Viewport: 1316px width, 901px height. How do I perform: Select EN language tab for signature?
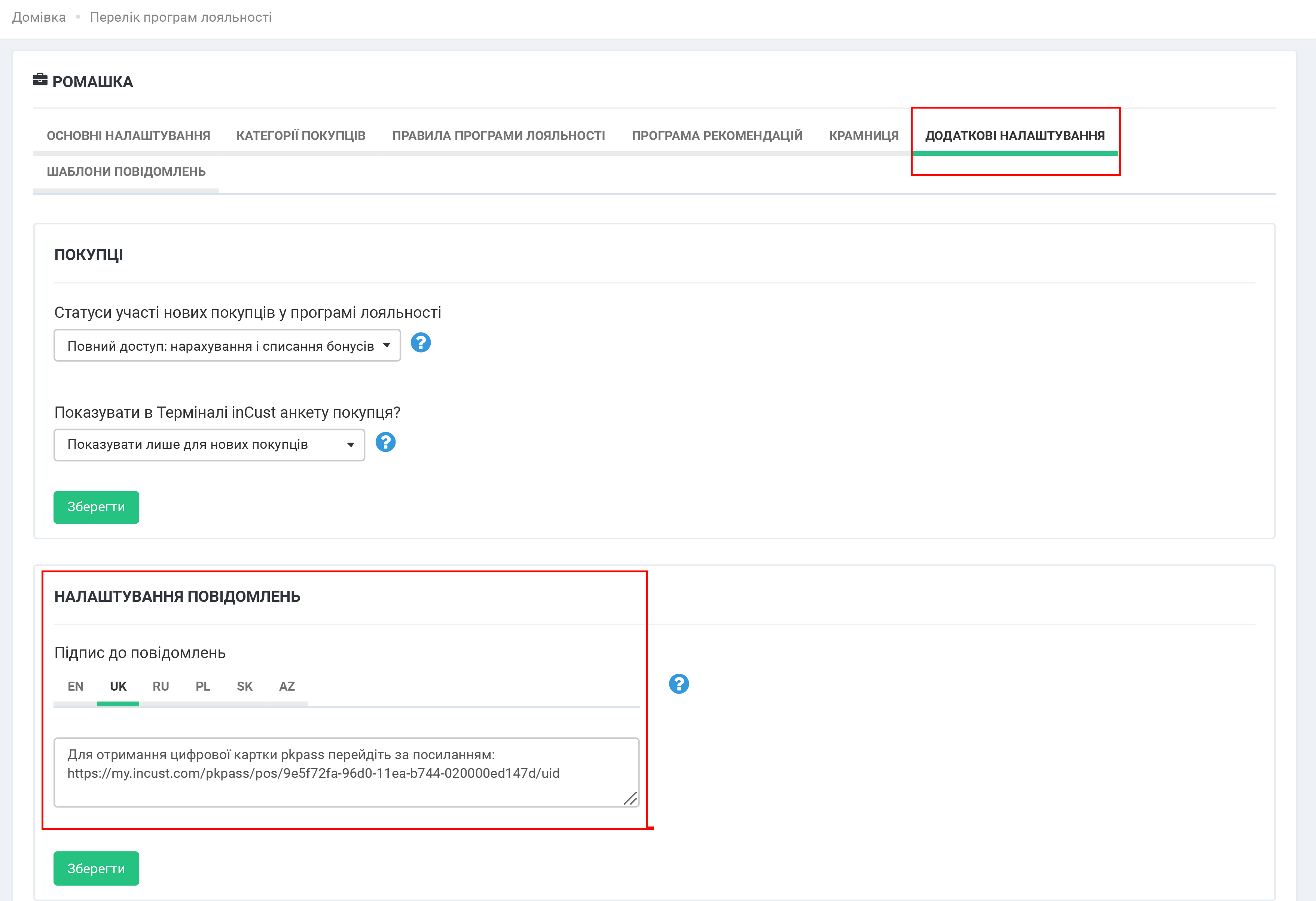pos(75,687)
